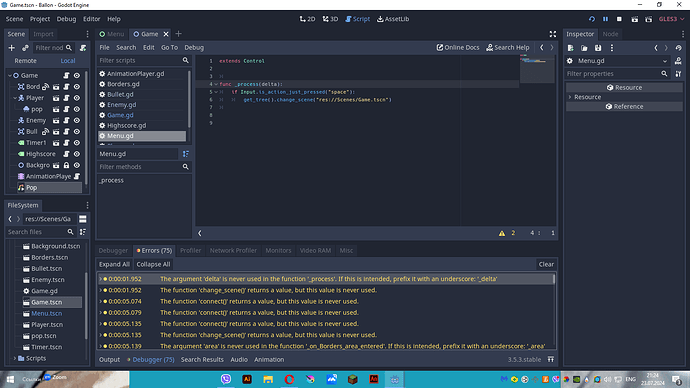The image size is (690, 388).
Task: Open the script editor Go To menu
Action: (169, 48)
